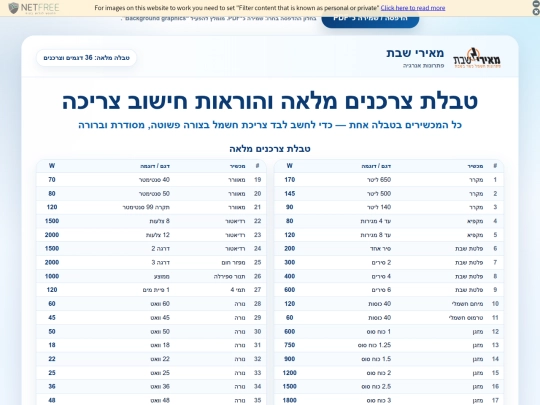Click the 45 watt value in row 29

(x=52, y=318)
